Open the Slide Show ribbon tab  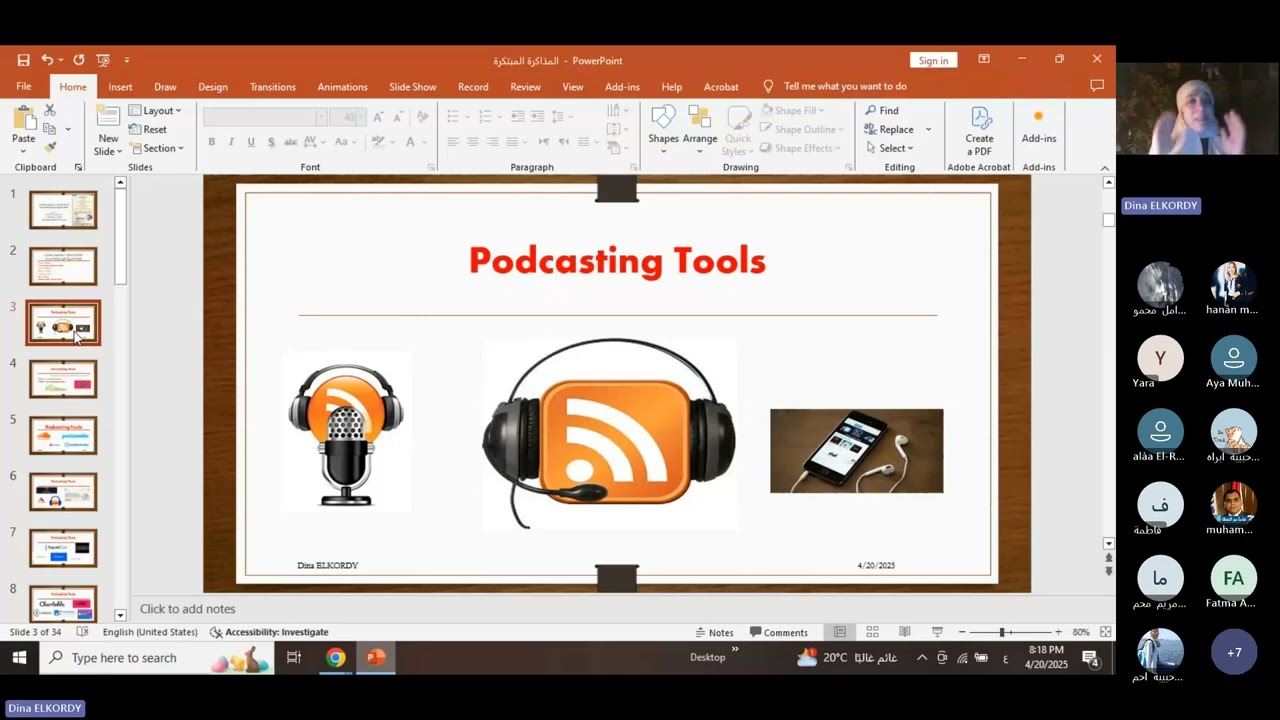pos(412,87)
